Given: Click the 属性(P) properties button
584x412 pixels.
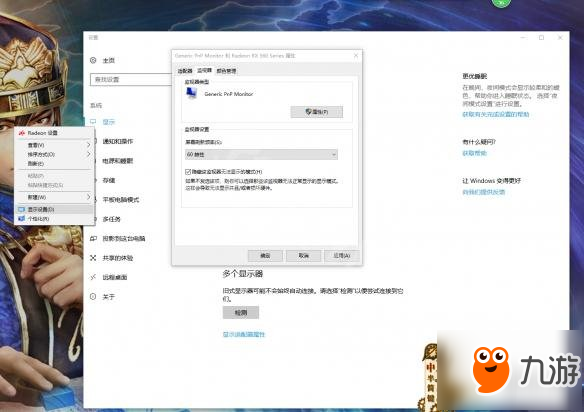Looking at the screenshot, I should point(317,112).
